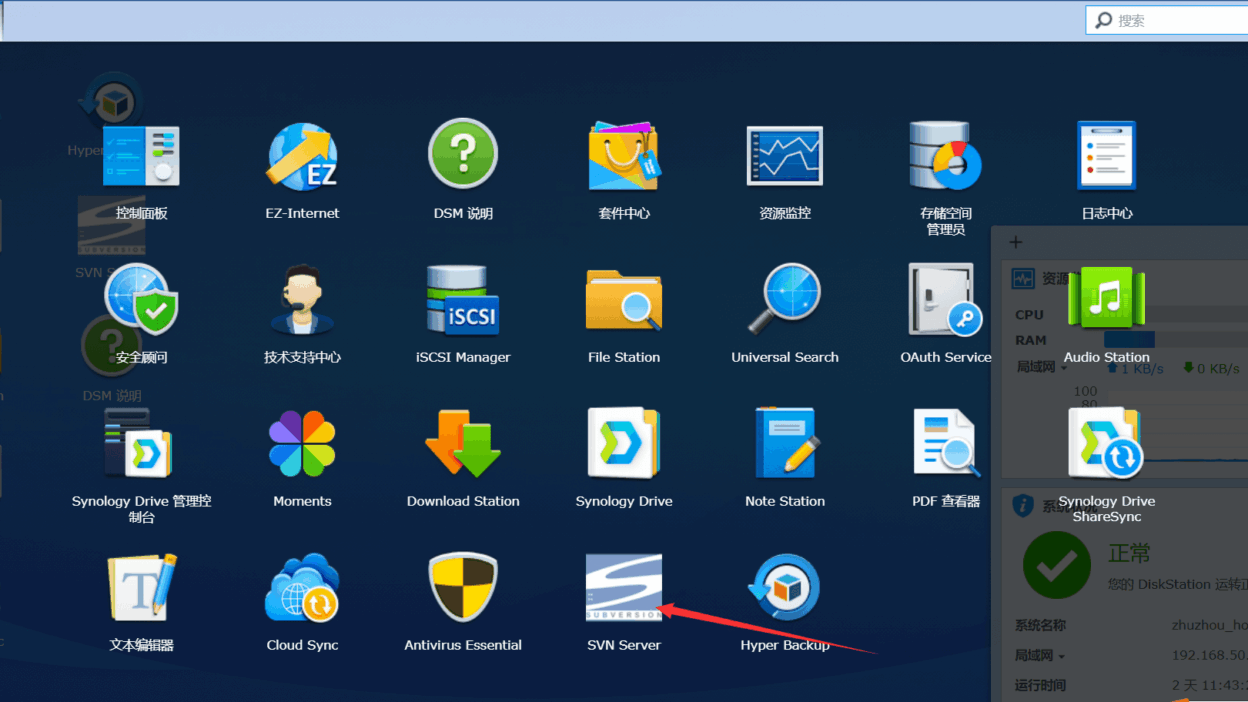
Task: Launch Hyper Backup from the main menu
Action: 784,589
